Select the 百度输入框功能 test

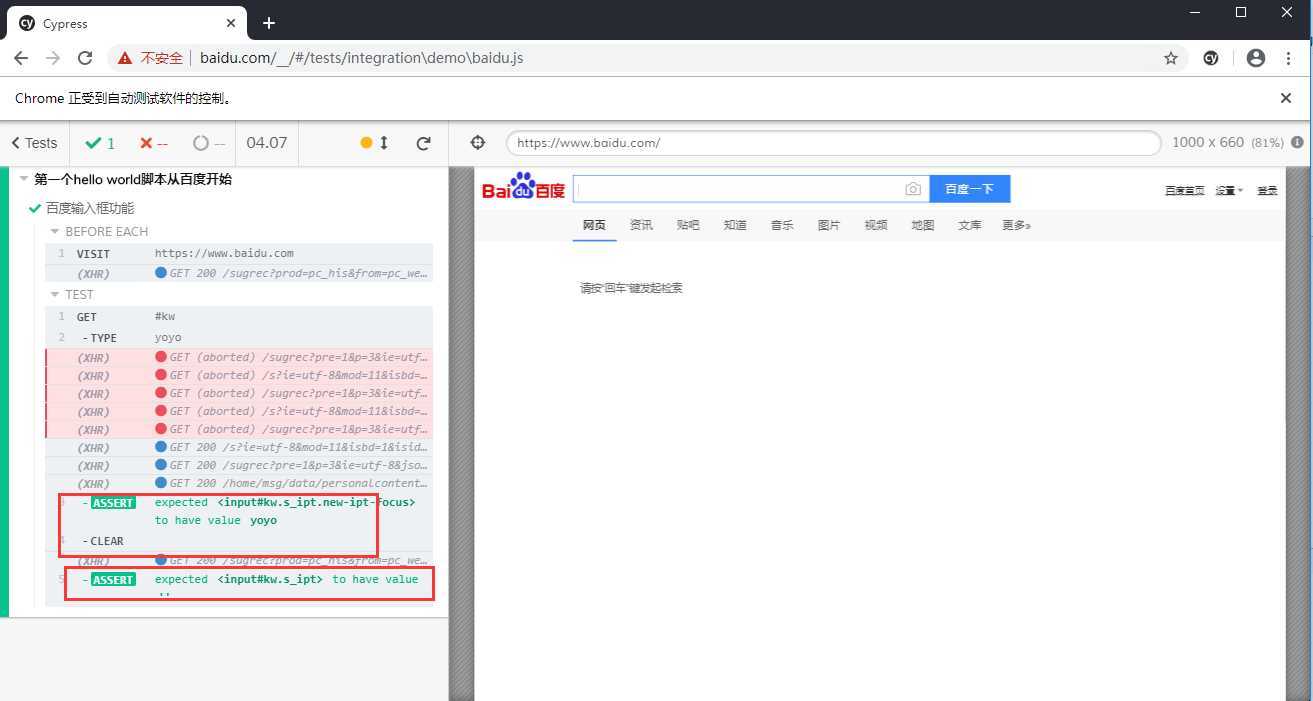point(90,208)
